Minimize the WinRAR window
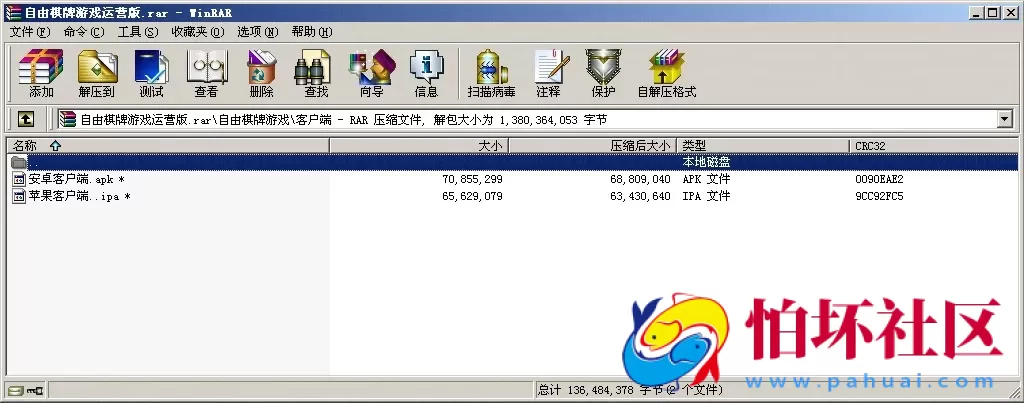Viewport: 1024px width, 403px height. 976,12
